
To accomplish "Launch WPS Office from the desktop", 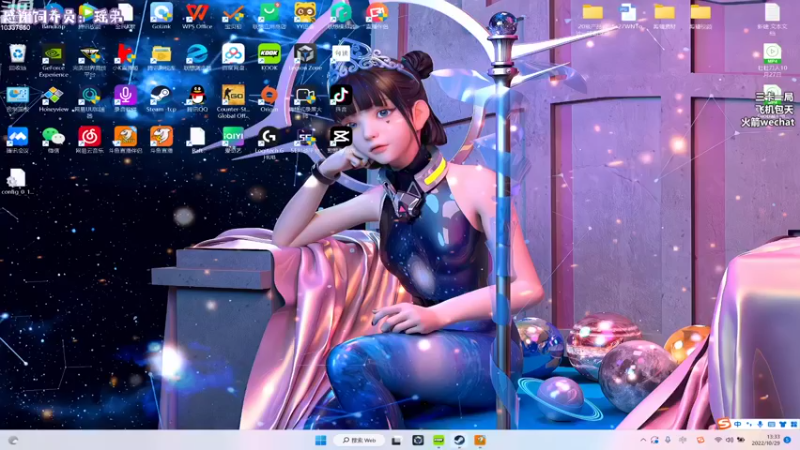I will click(197, 15).
